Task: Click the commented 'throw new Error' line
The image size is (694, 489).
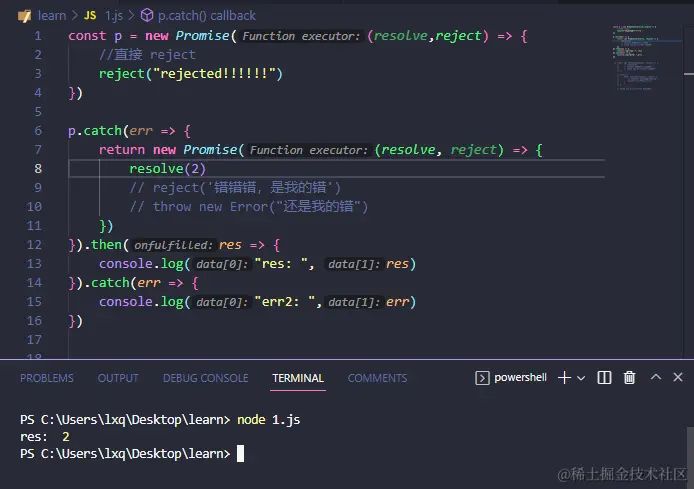Action: click(249, 207)
